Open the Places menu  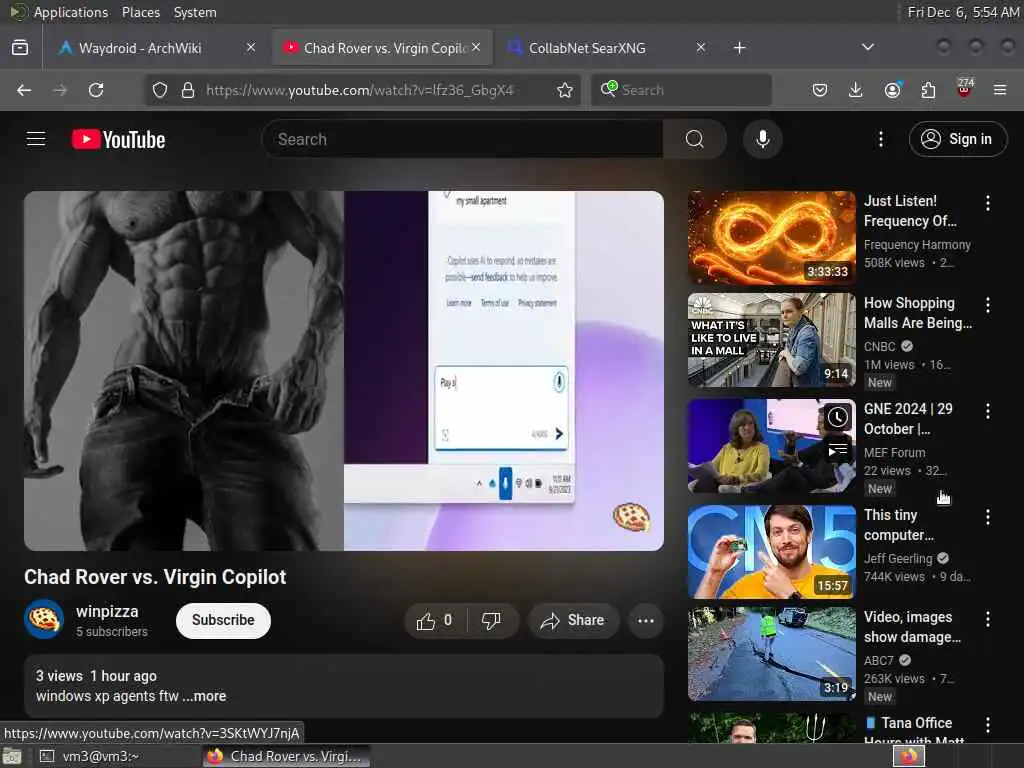pos(140,12)
